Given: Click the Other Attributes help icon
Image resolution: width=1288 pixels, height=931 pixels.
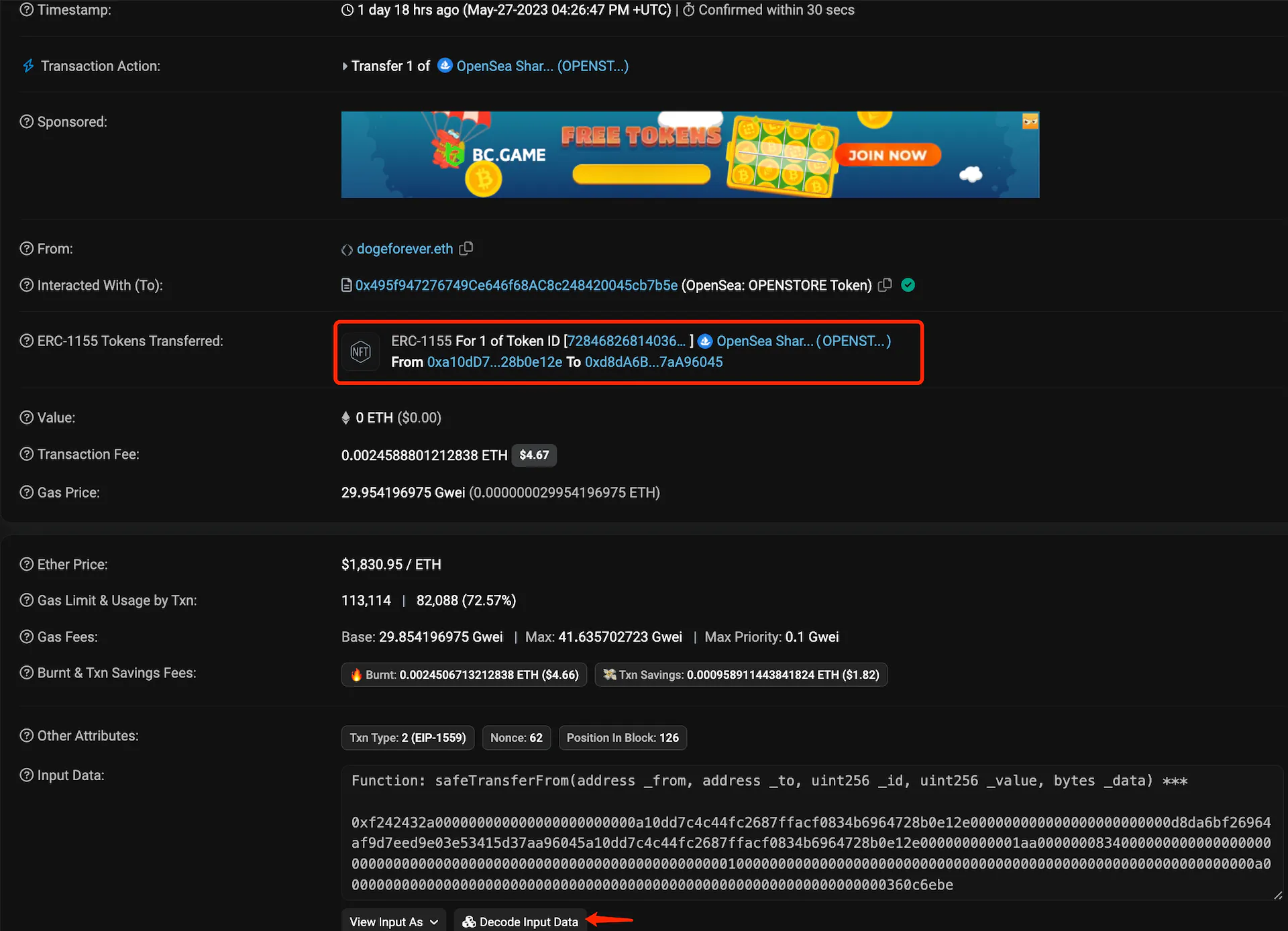Looking at the screenshot, I should click(26, 736).
